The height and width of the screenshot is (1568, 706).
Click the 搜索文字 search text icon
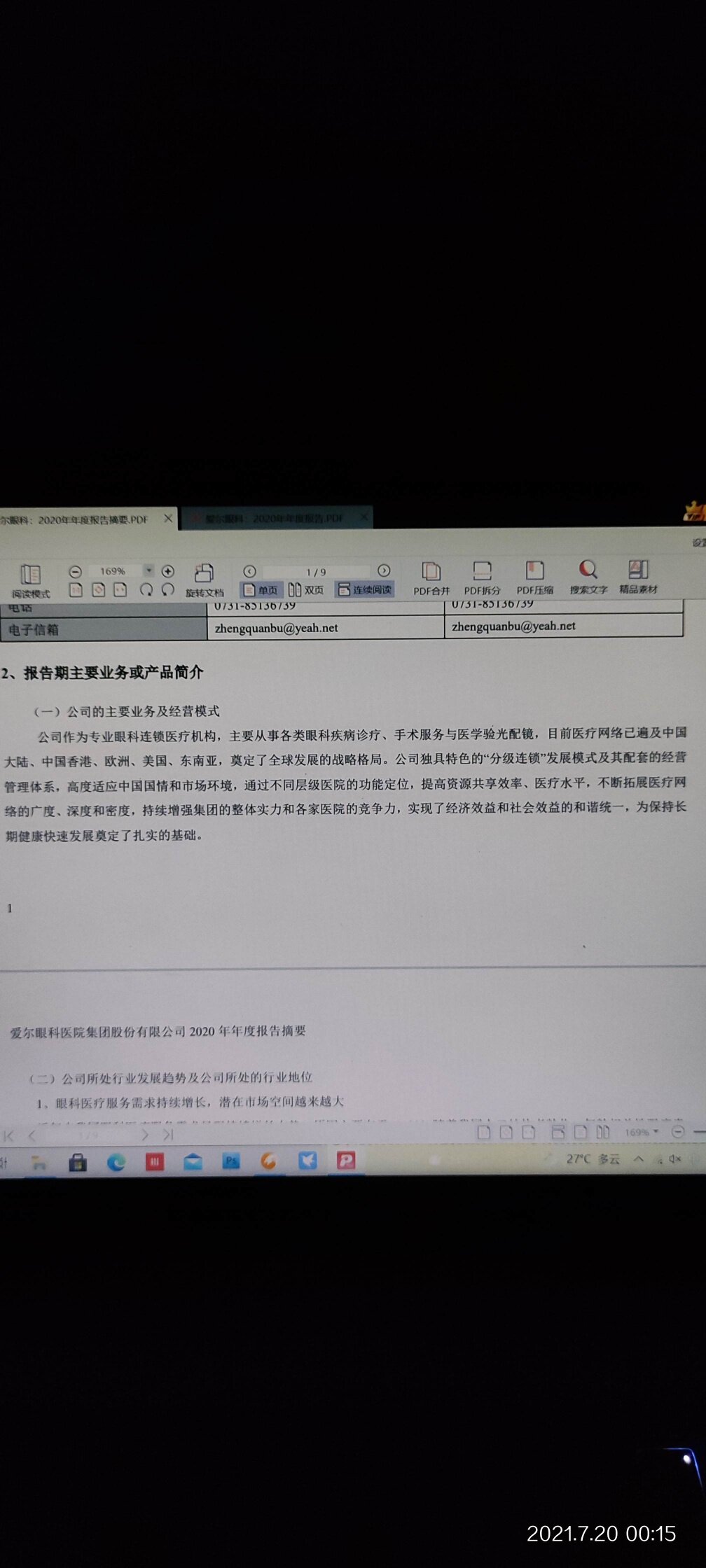point(588,577)
